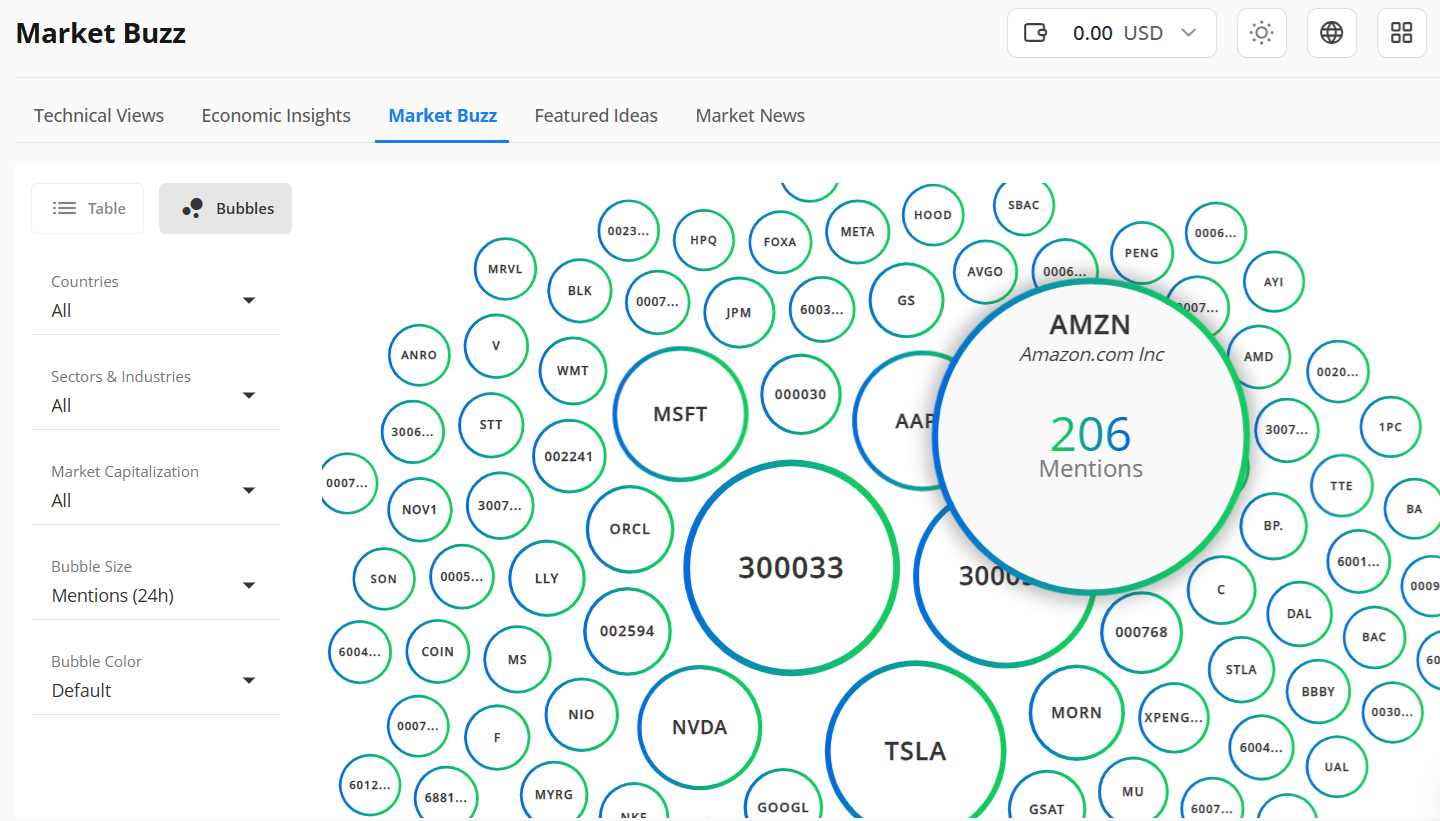1440x821 pixels.
Task: Click the 000030 bubble
Action: (800, 394)
